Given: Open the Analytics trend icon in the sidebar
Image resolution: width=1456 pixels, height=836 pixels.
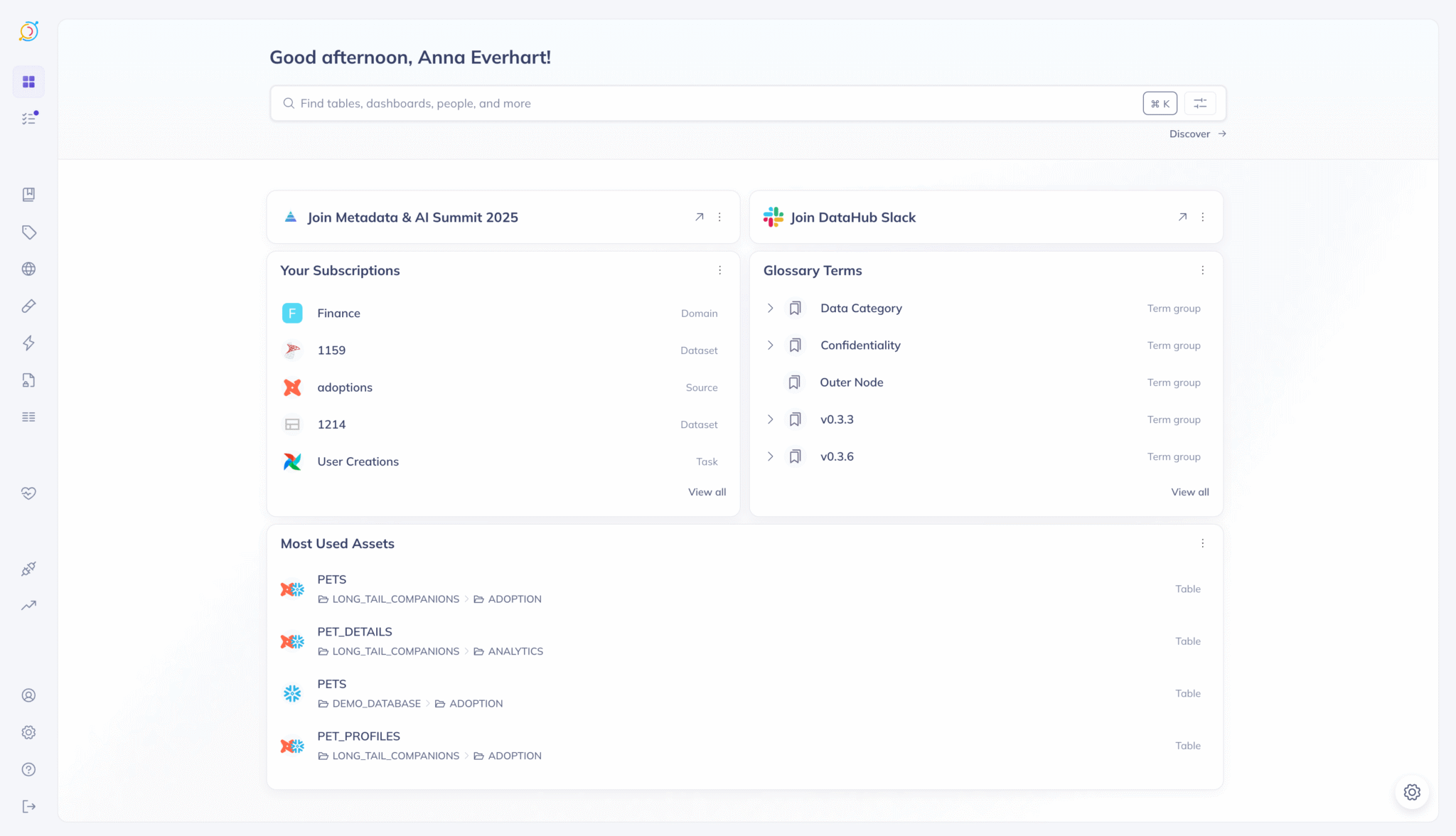Looking at the screenshot, I should (28, 605).
